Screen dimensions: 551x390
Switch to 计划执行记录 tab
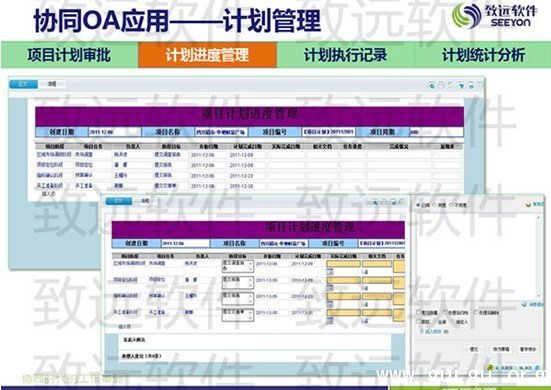[x=345, y=55]
